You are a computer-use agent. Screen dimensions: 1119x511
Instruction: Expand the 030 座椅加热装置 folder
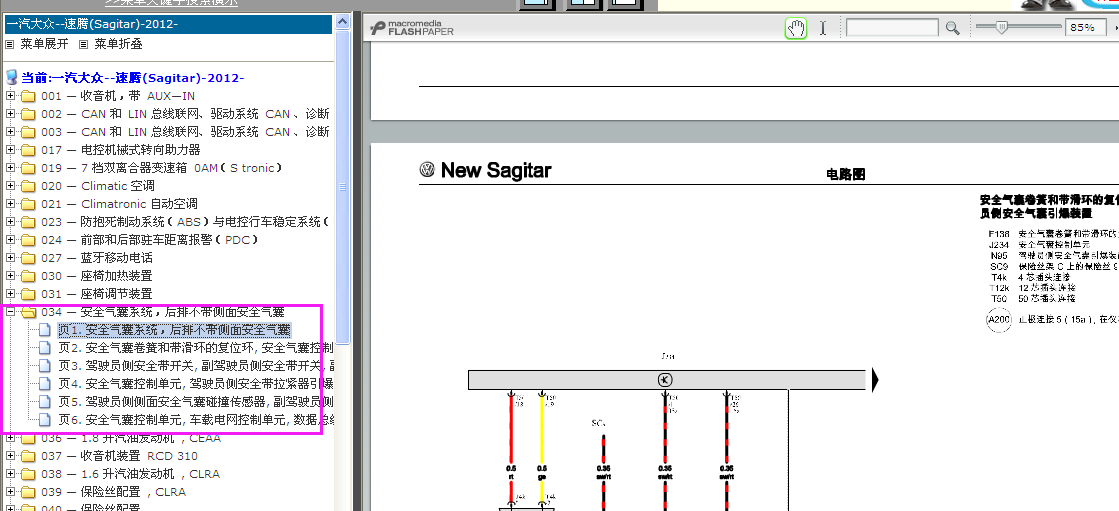point(10,276)
